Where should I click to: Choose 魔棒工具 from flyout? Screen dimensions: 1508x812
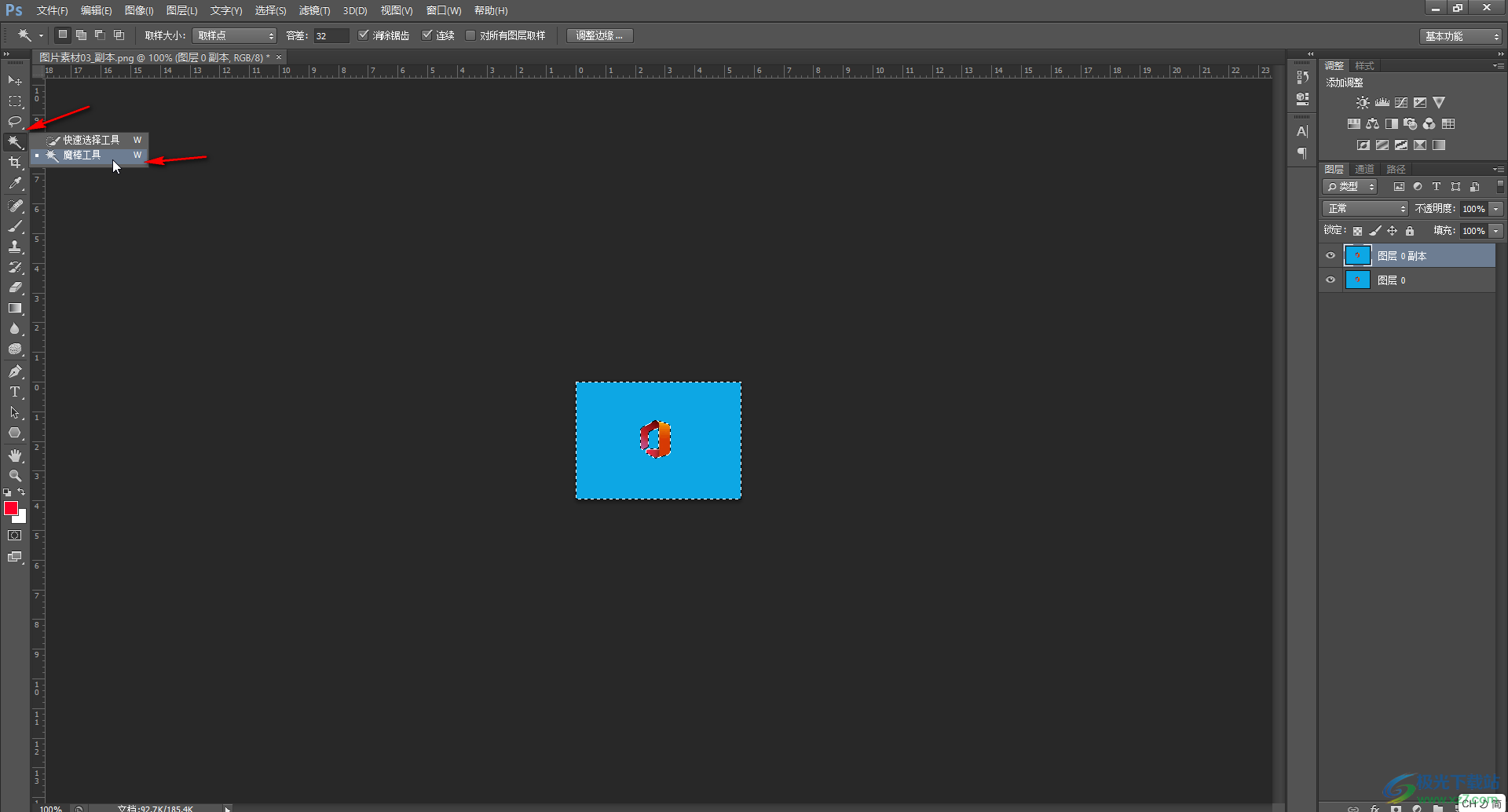coord(90,155)
